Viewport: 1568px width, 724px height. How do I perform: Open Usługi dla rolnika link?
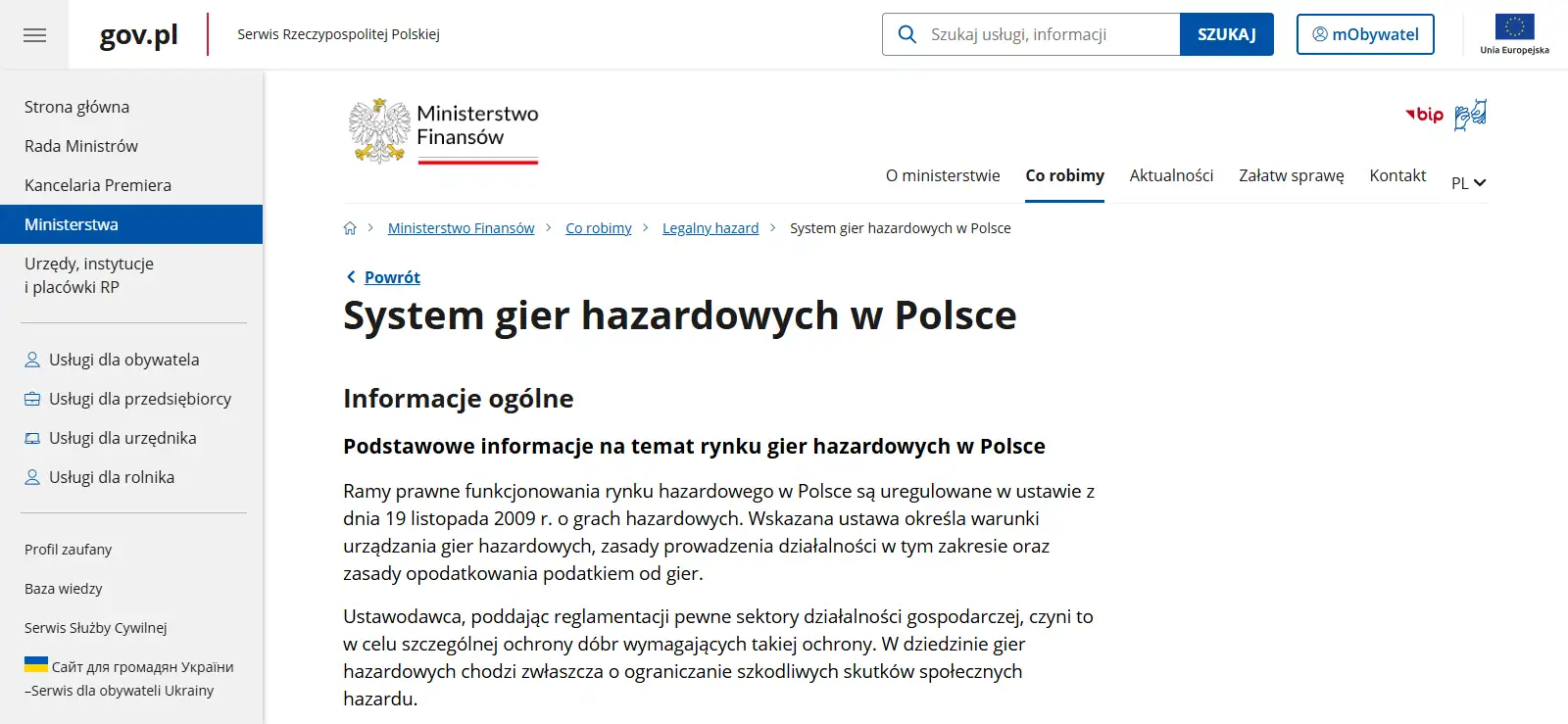[x=112, y=477]
